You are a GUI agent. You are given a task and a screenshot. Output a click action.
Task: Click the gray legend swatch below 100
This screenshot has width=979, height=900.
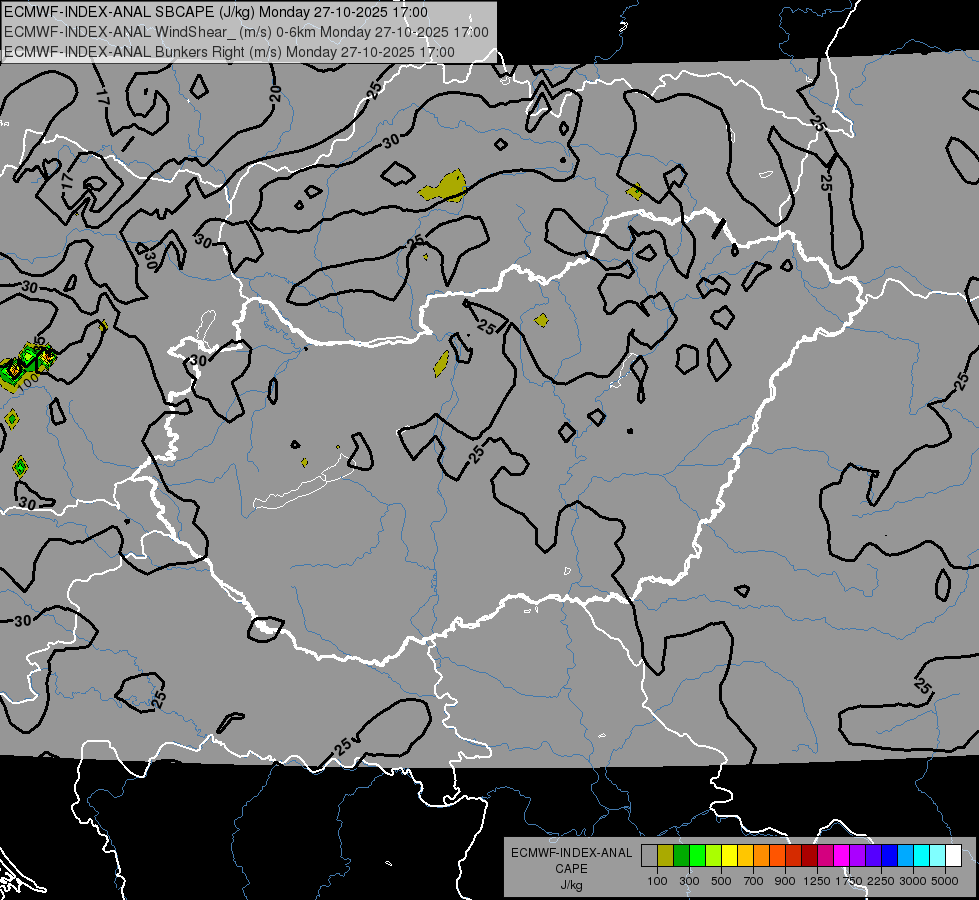(649, 856)
